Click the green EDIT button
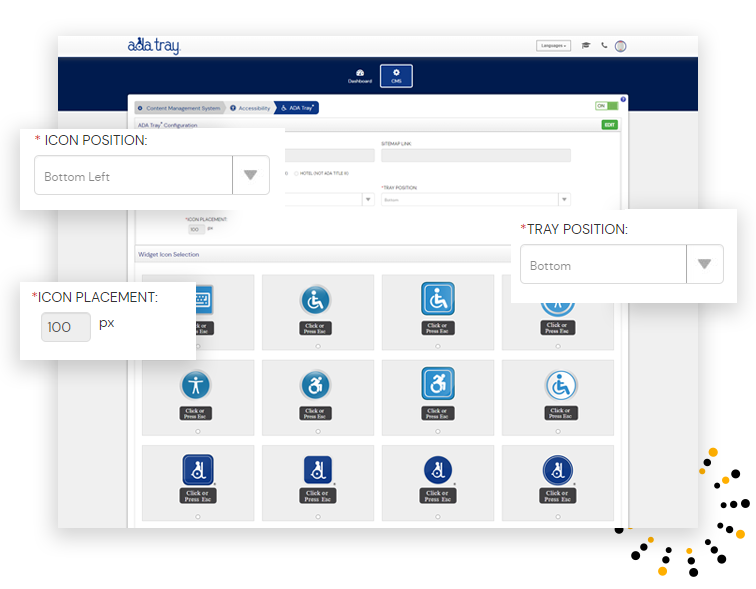This screenshot has height=589, width=756. 609,125
